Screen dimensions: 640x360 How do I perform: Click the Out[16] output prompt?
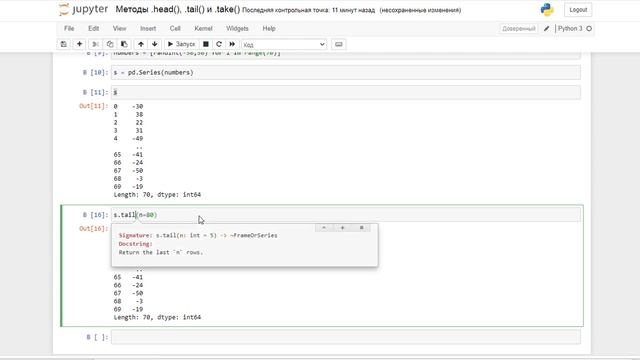coord(93,229)
